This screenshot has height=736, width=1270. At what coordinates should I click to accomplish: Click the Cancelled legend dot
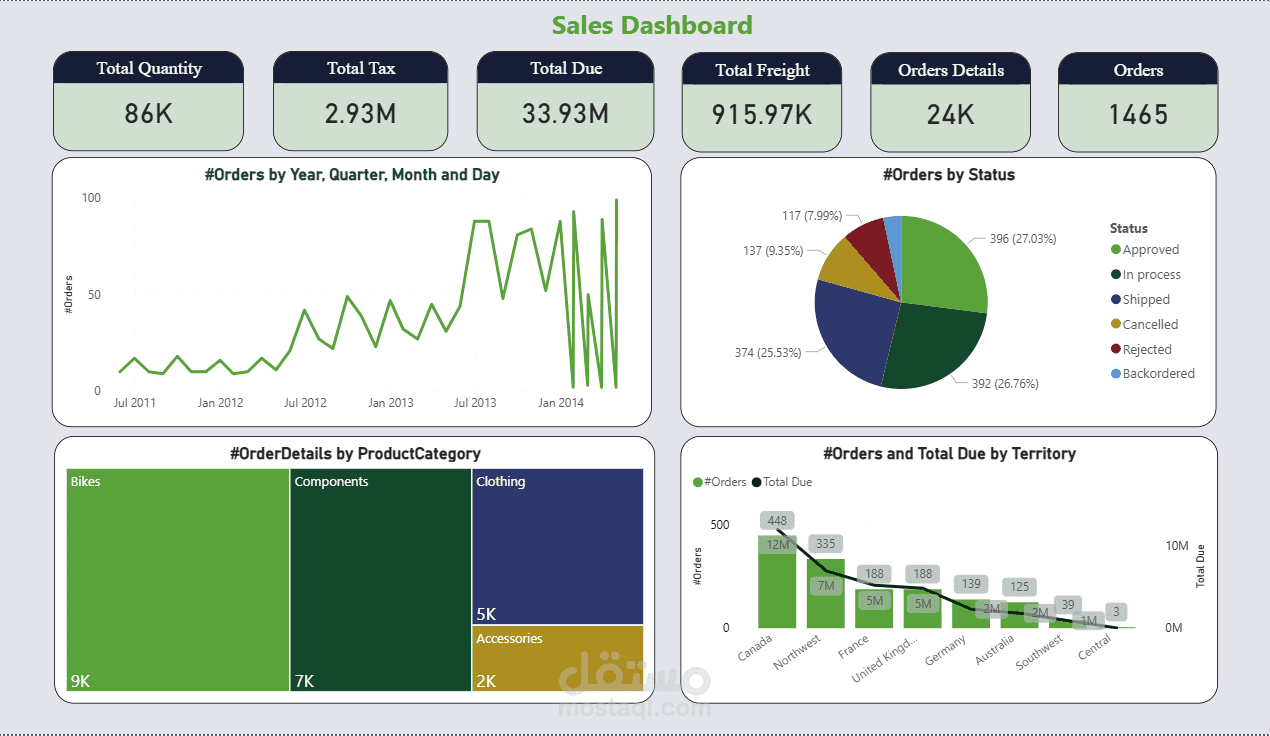(x=1117, y=324)
